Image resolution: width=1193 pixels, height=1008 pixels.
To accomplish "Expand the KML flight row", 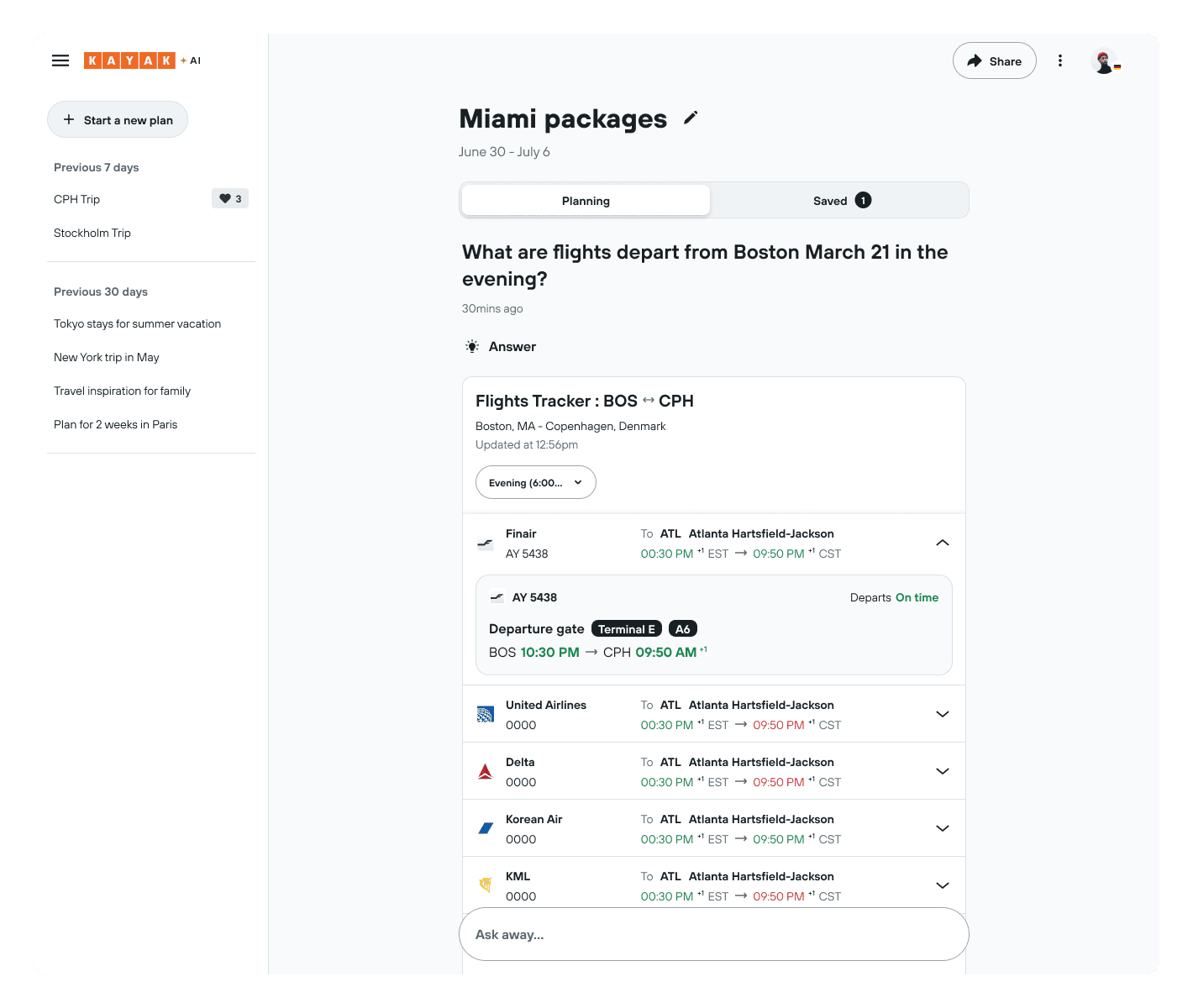I will pos(943,885).
